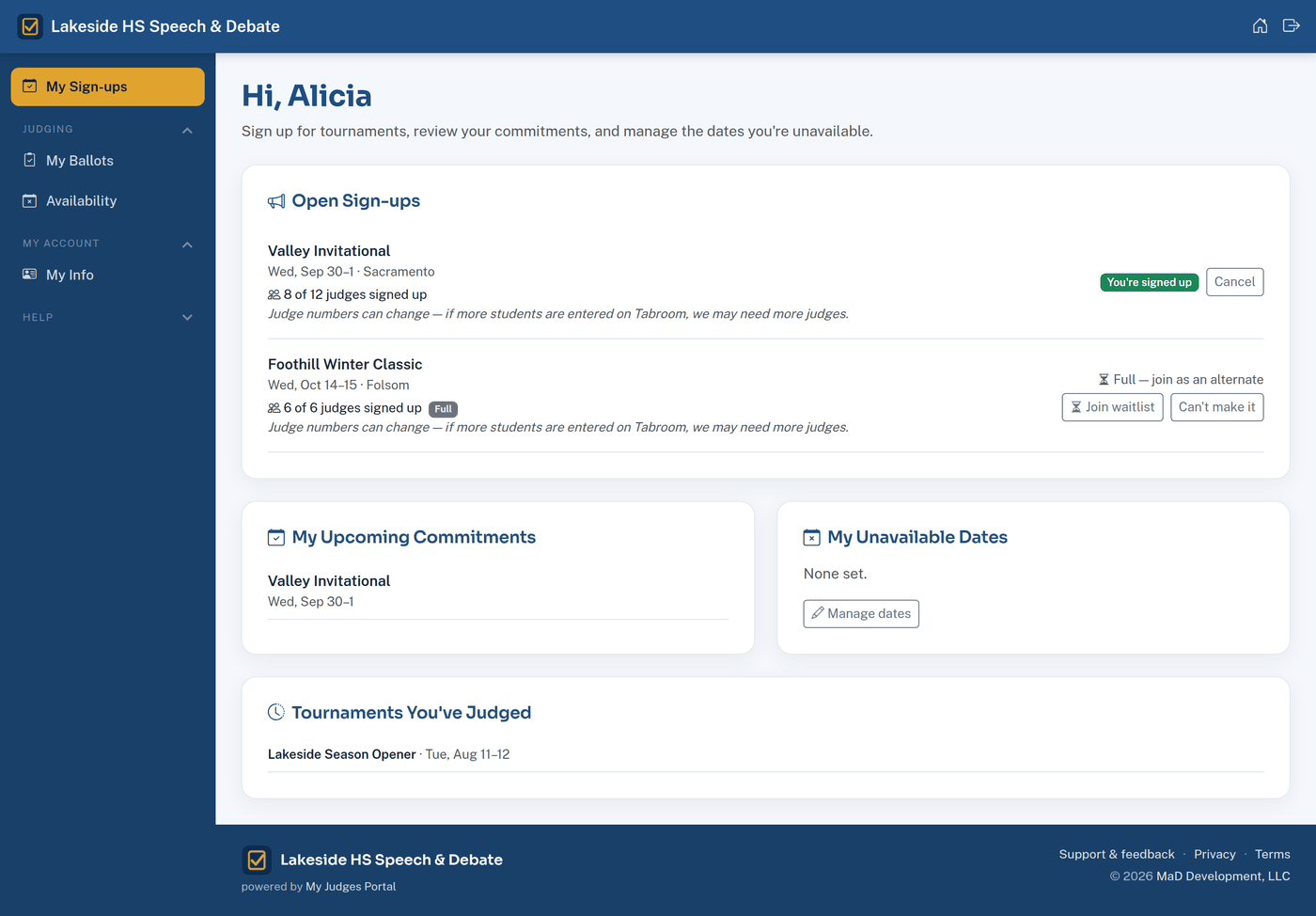Click the clock icon beside Tournaments You've Judged
The height and width of the screenshot is (916, 1316).
click(x=276, y=712)
